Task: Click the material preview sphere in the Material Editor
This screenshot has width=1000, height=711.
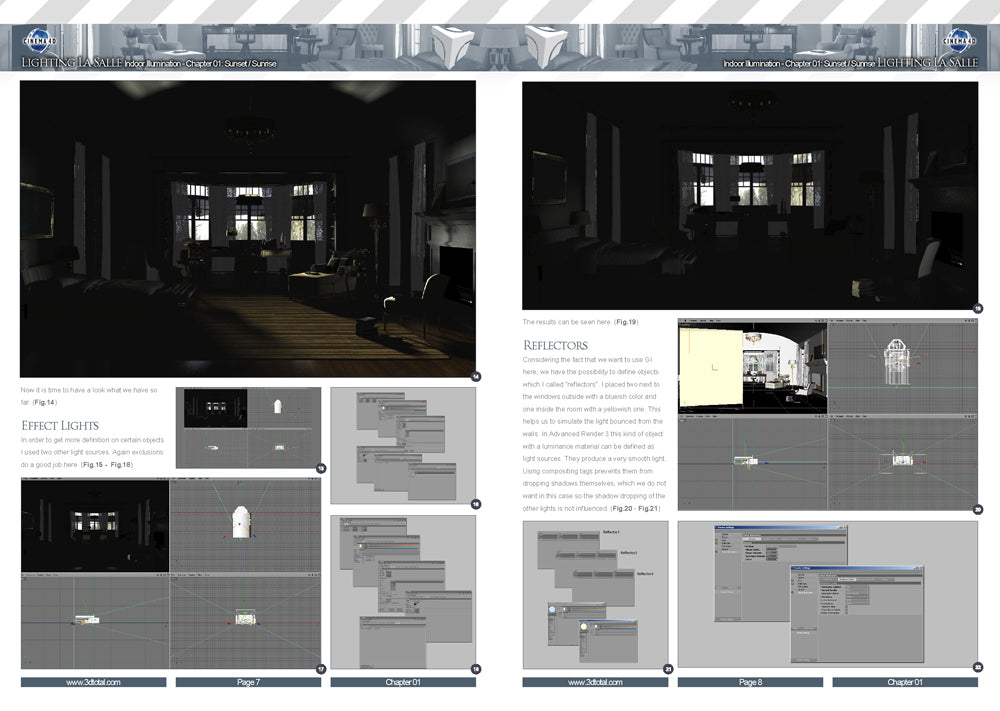Action: point(583,626)
